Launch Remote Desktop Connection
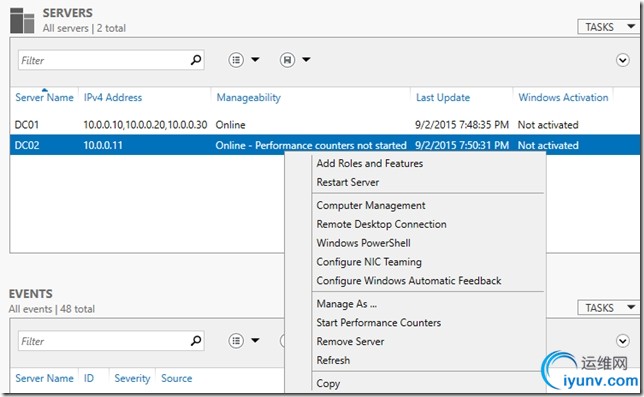 tap(381, 224)
